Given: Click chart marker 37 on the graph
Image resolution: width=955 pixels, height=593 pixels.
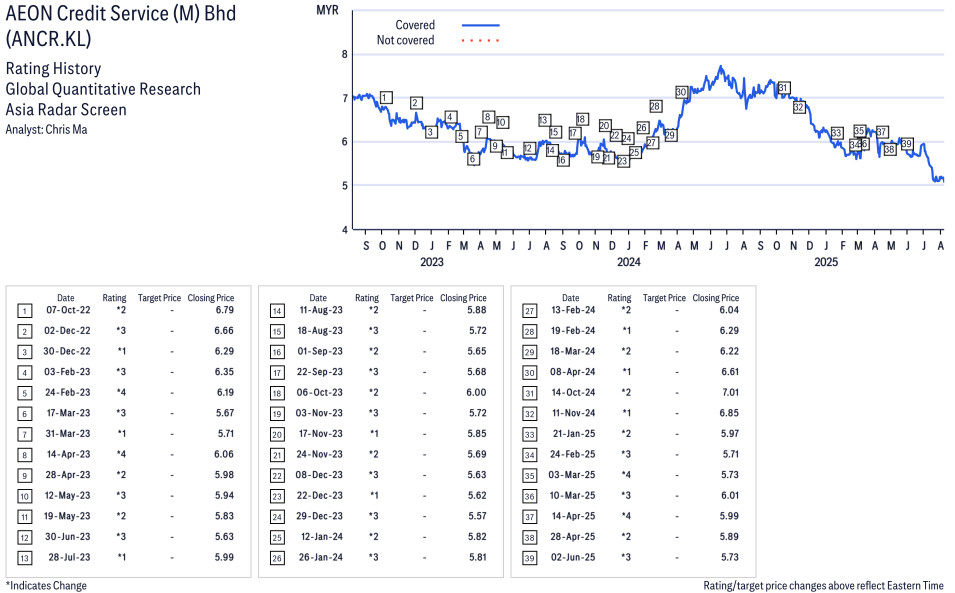Looking at the screenshot, I should point(881,132).
